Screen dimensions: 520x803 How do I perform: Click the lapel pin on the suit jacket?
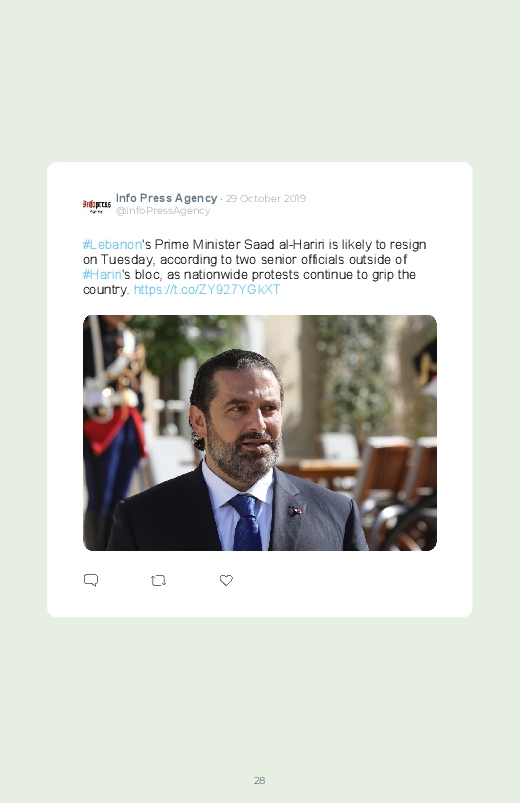295,511
